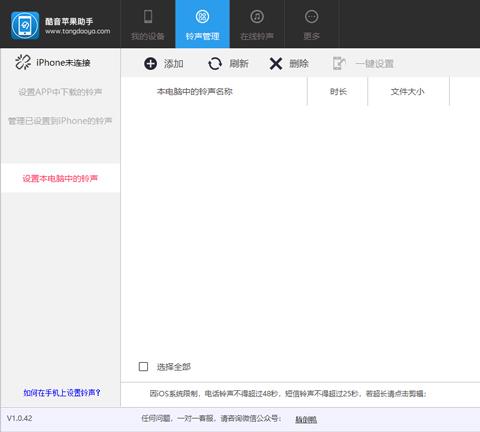Click the 删除 X icon

276,64
